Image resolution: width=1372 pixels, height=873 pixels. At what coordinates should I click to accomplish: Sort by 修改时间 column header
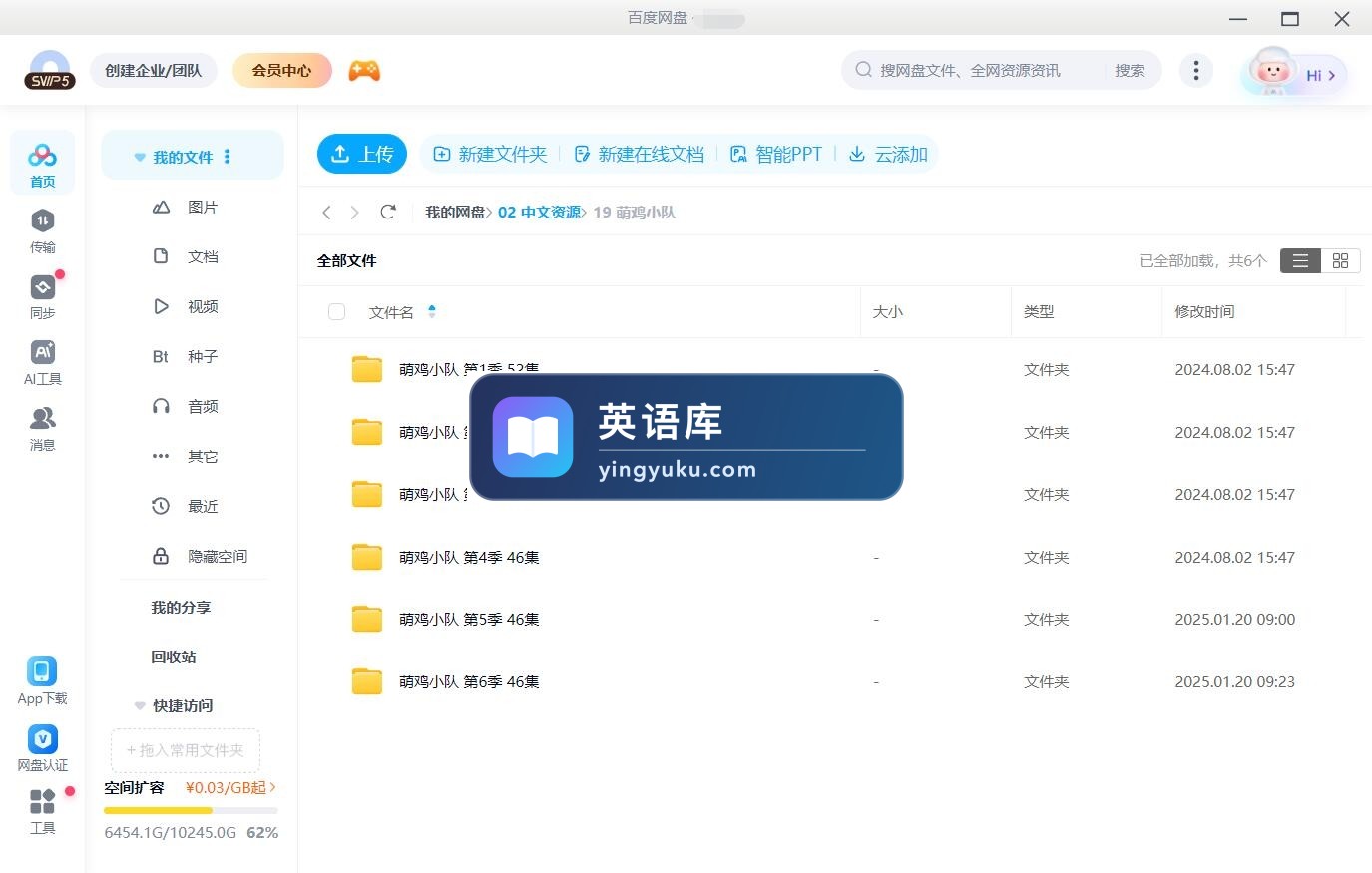[x=1204, y=311]
